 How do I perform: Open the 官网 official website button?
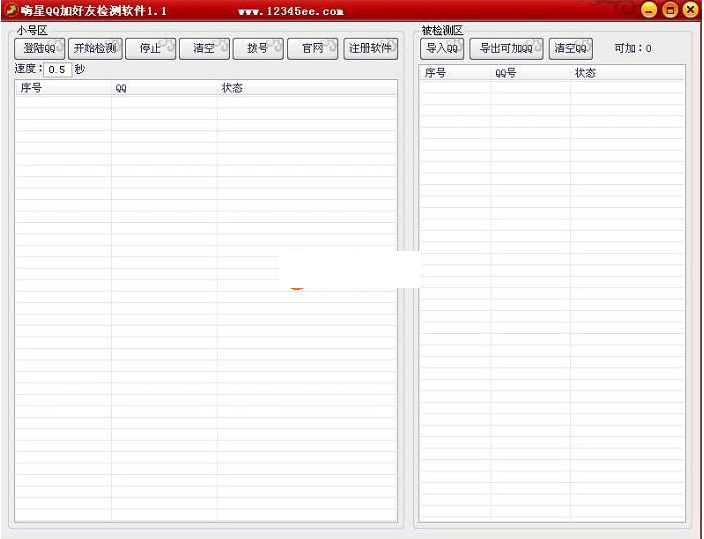click(313, 49)
